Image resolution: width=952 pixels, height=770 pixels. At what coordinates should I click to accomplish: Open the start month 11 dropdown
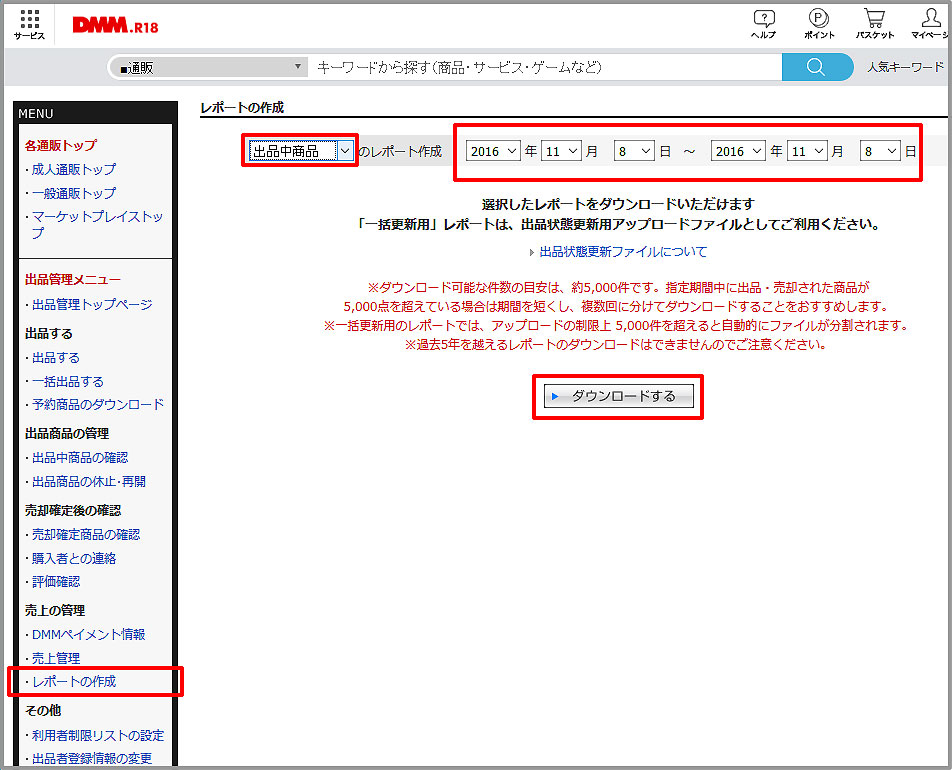coord(560,151)
